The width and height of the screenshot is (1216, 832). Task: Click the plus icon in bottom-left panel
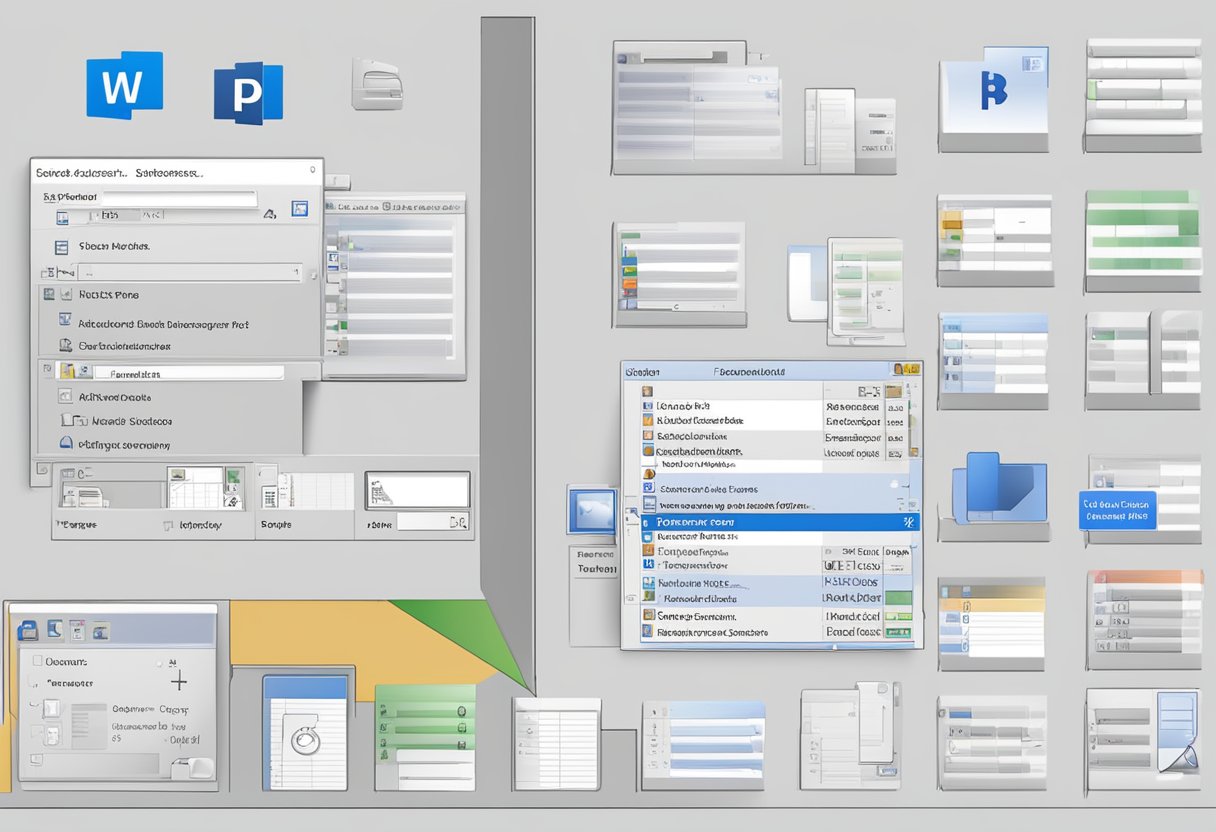click(x=179, y=682)
